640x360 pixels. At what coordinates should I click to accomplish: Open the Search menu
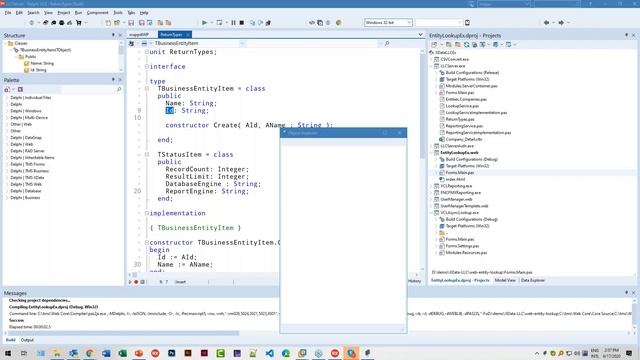tap(33, 13)
